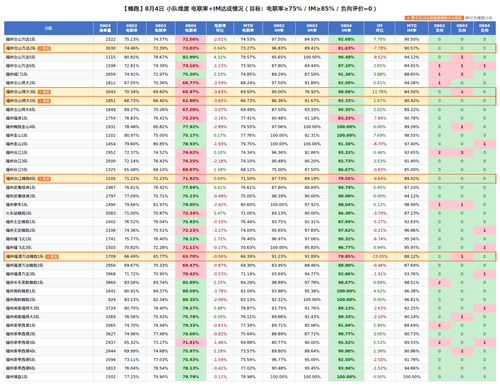Screen dimensions: 500x392
Task: Select the first-row red cell showing 72.56%
Action: coord(191,39)
